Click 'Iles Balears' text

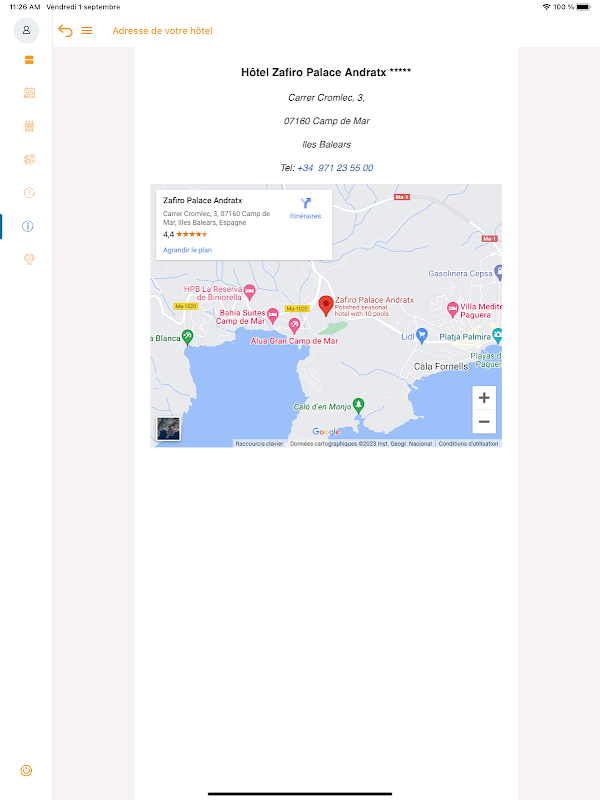pos(327,144)
